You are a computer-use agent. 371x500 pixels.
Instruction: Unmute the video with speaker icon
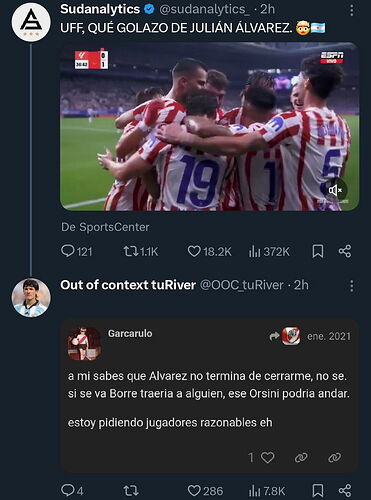335,190
